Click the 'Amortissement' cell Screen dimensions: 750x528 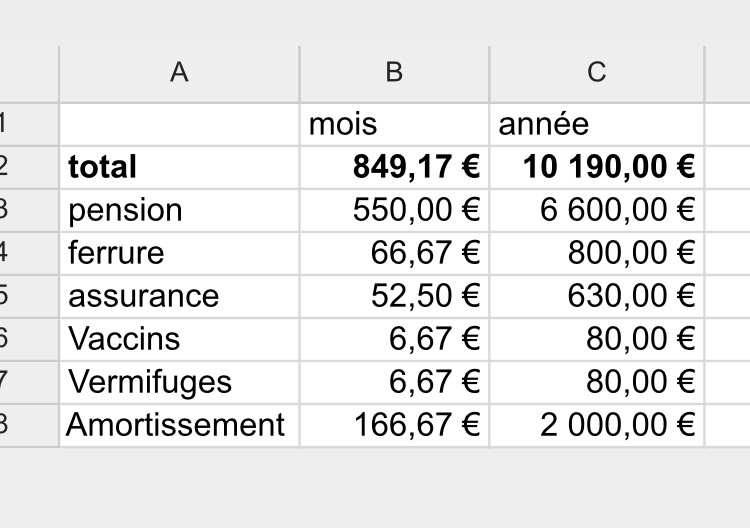point(179,426)
